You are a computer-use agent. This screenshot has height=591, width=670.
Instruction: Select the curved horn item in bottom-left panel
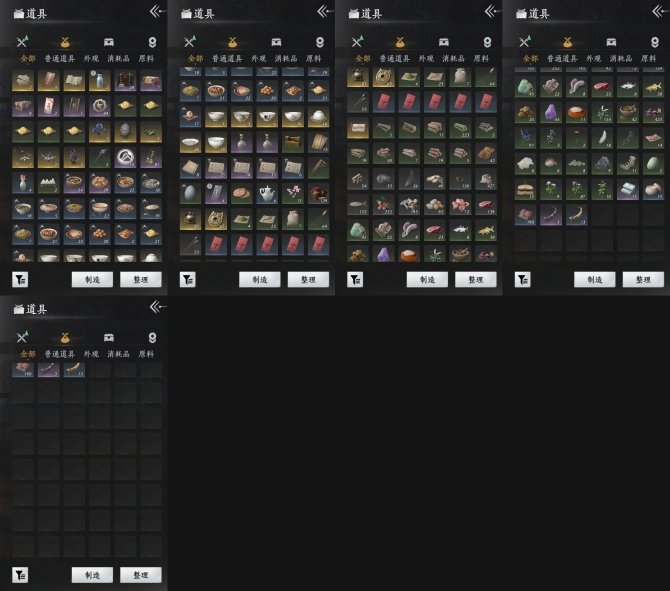click(74, 369)
